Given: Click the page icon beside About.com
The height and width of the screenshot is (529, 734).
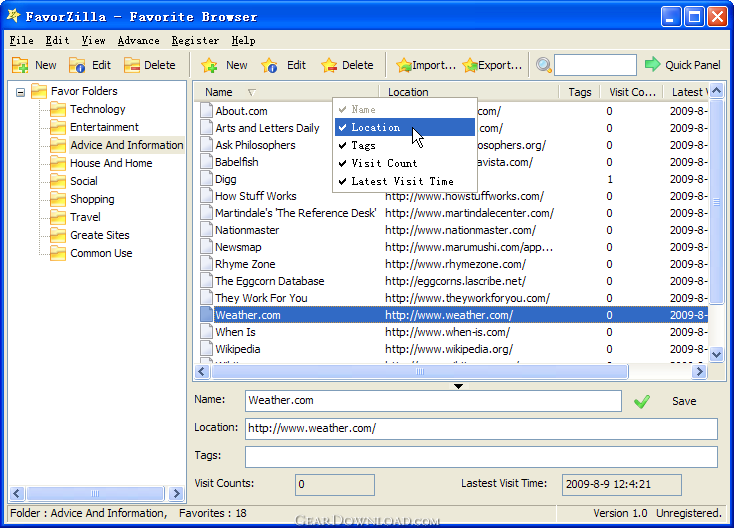Looking at the screenshot, I should (206, 111).
